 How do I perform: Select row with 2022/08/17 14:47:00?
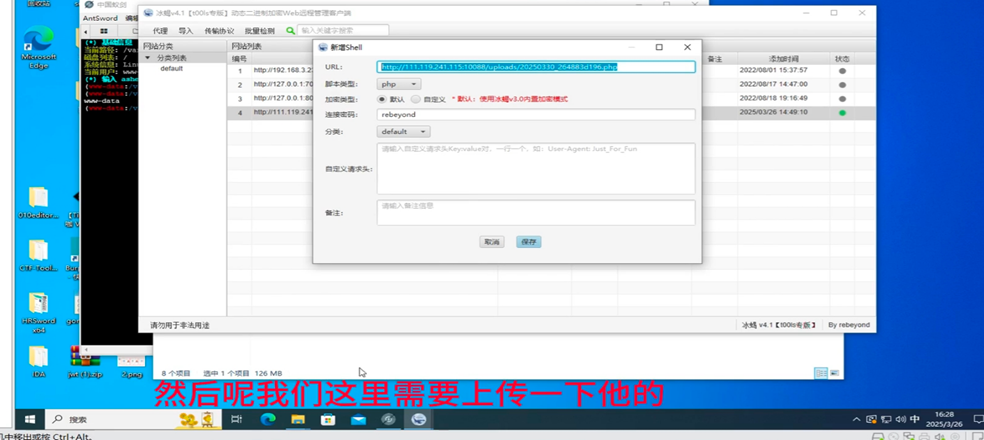coord(550,84)
